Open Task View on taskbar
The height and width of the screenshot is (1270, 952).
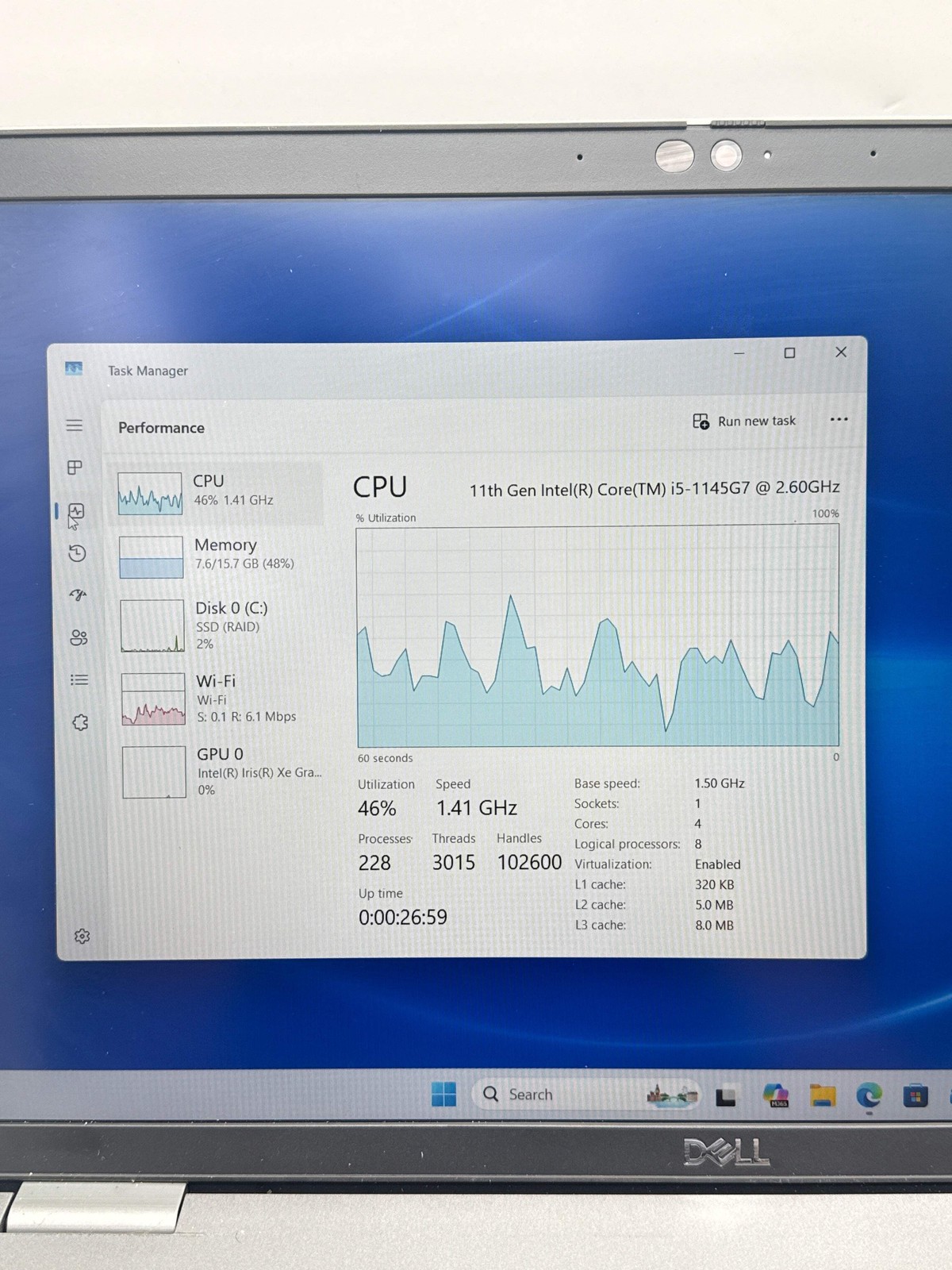tap(726, 1097)
